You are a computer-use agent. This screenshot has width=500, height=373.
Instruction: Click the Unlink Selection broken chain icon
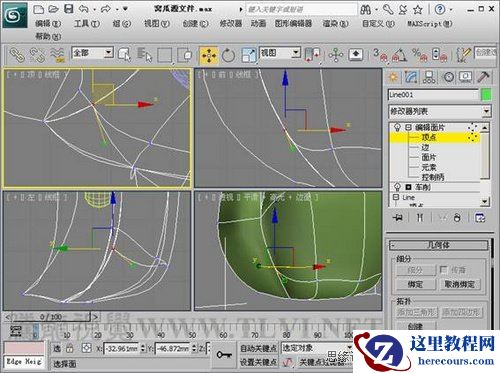[37, 55]
